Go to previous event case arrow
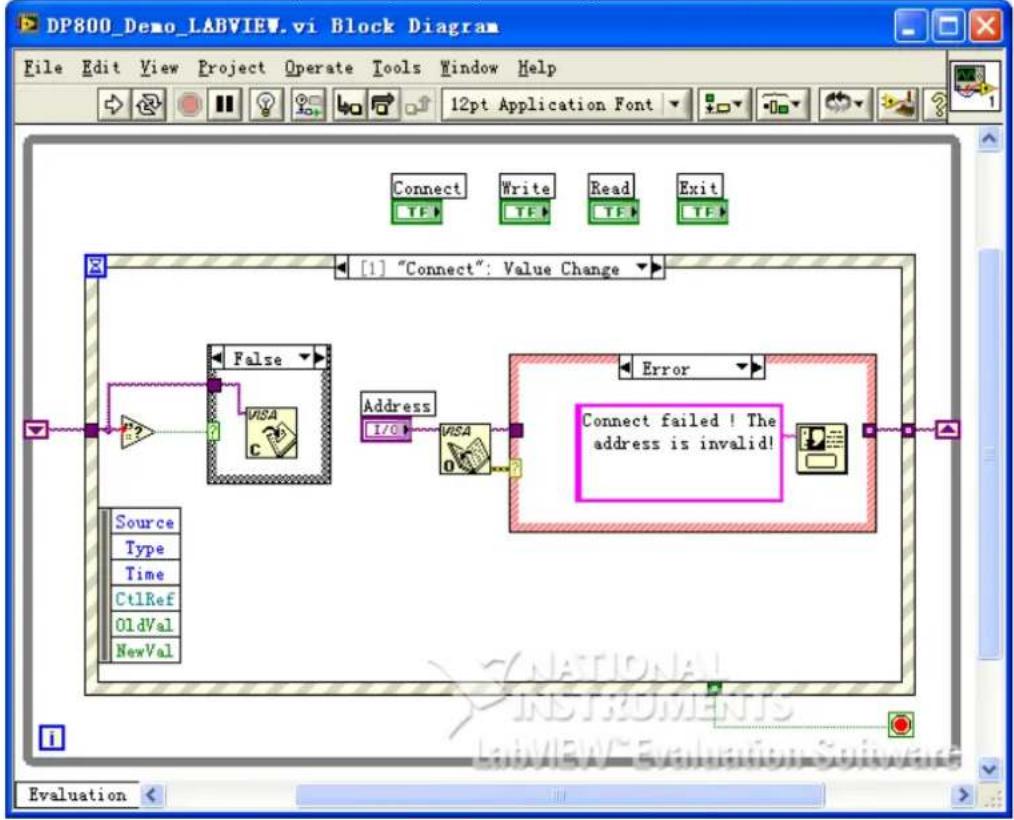Screen dimensions: 1014x820 341,268
